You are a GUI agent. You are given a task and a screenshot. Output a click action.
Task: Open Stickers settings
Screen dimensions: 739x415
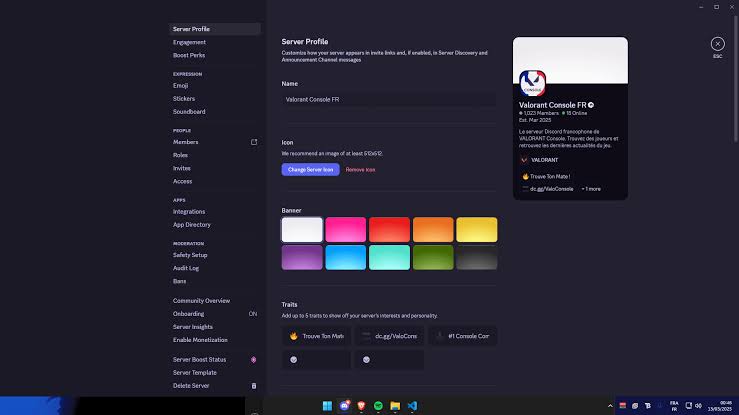pyautogui.click(x=215, y=98)
